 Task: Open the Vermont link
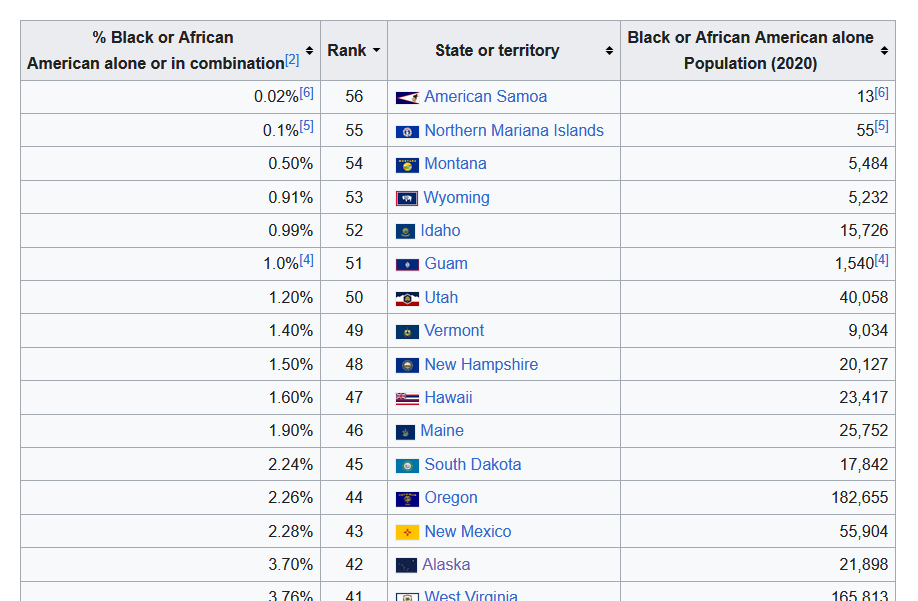pos(454,331)
